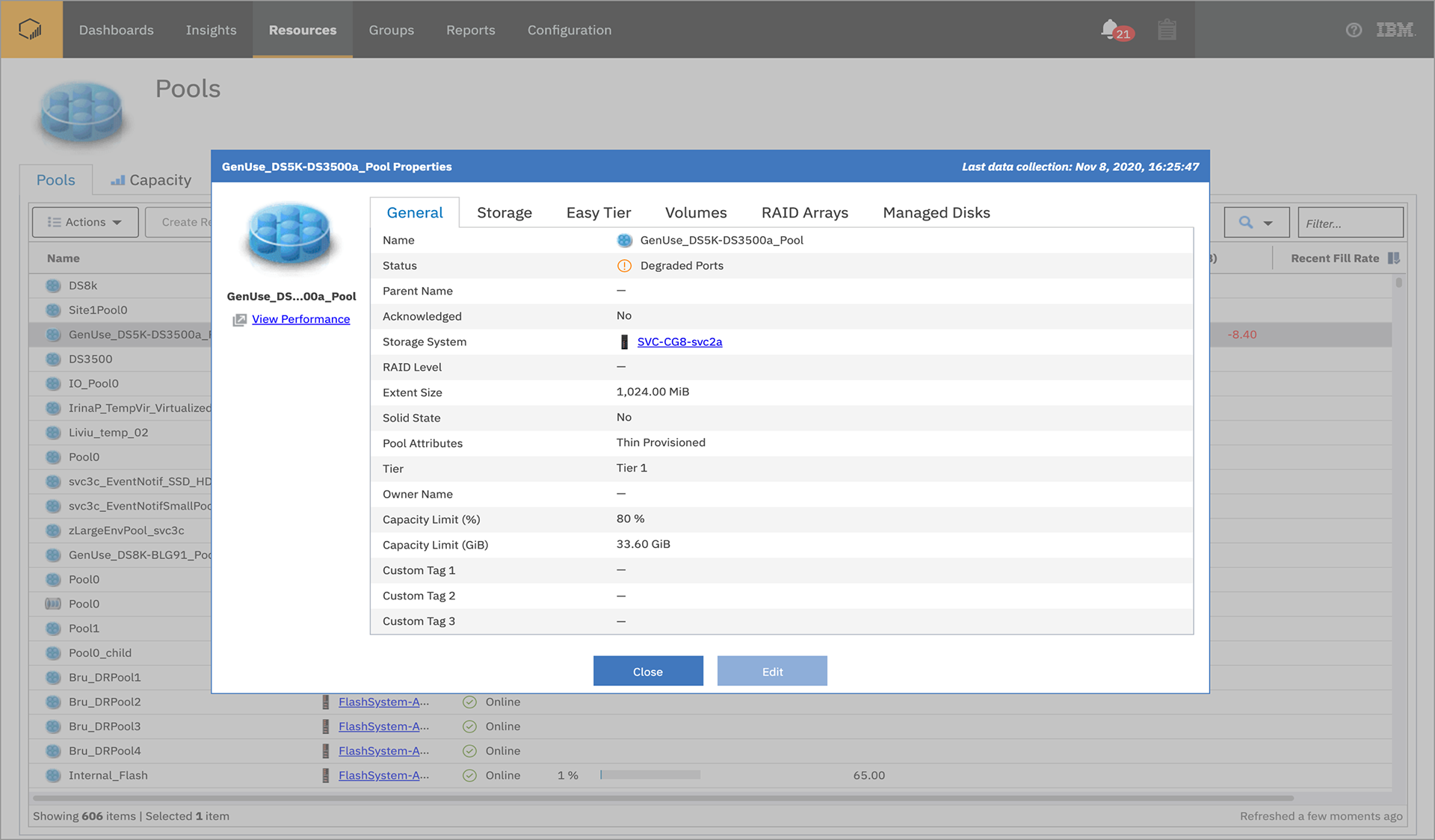The image size is (1435, 840).
Task: Sort by Recent Fill Rate column header
Action: click(1335, 258)
